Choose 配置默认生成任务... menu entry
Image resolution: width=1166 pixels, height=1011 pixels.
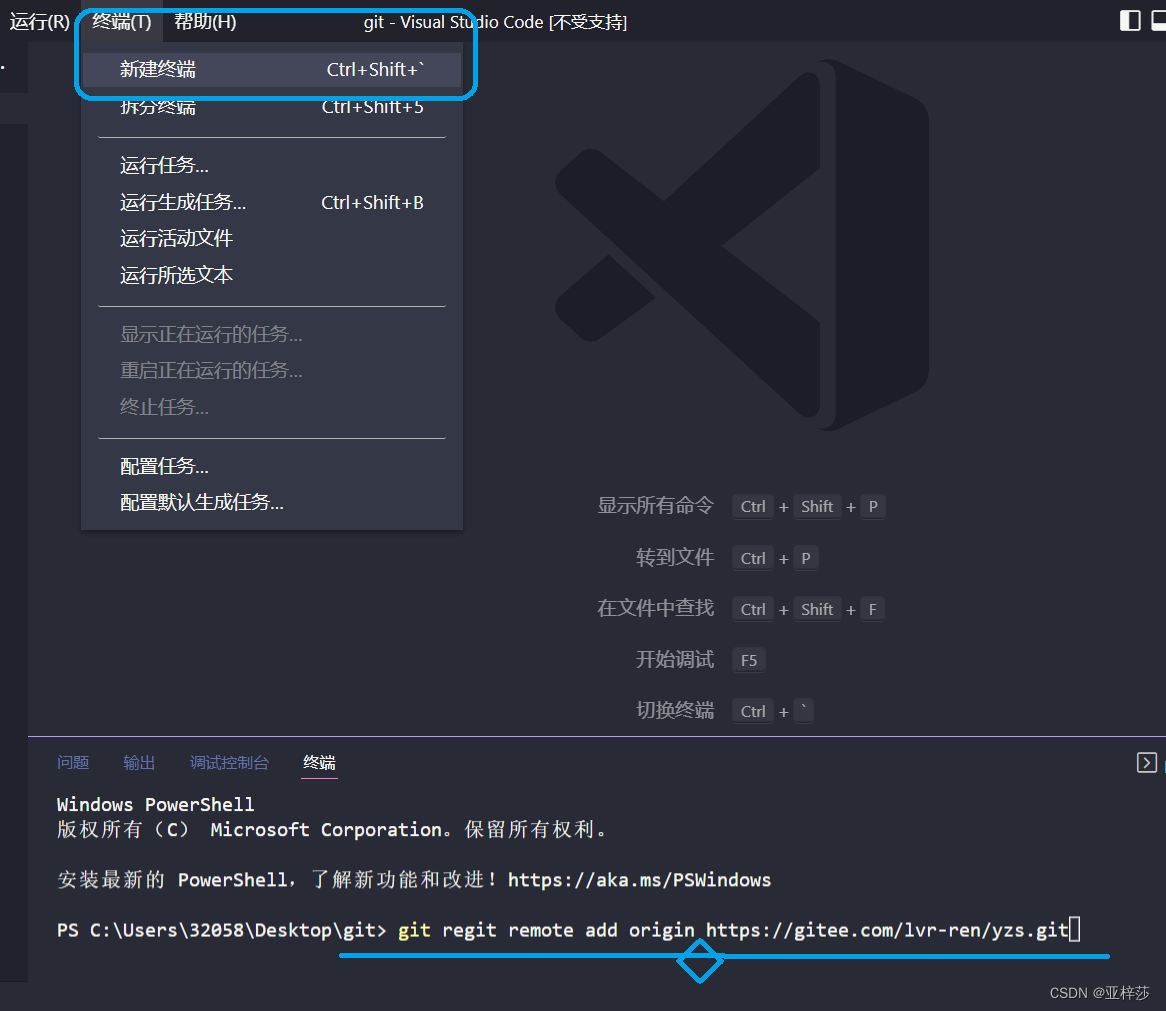tap(272, 503)
